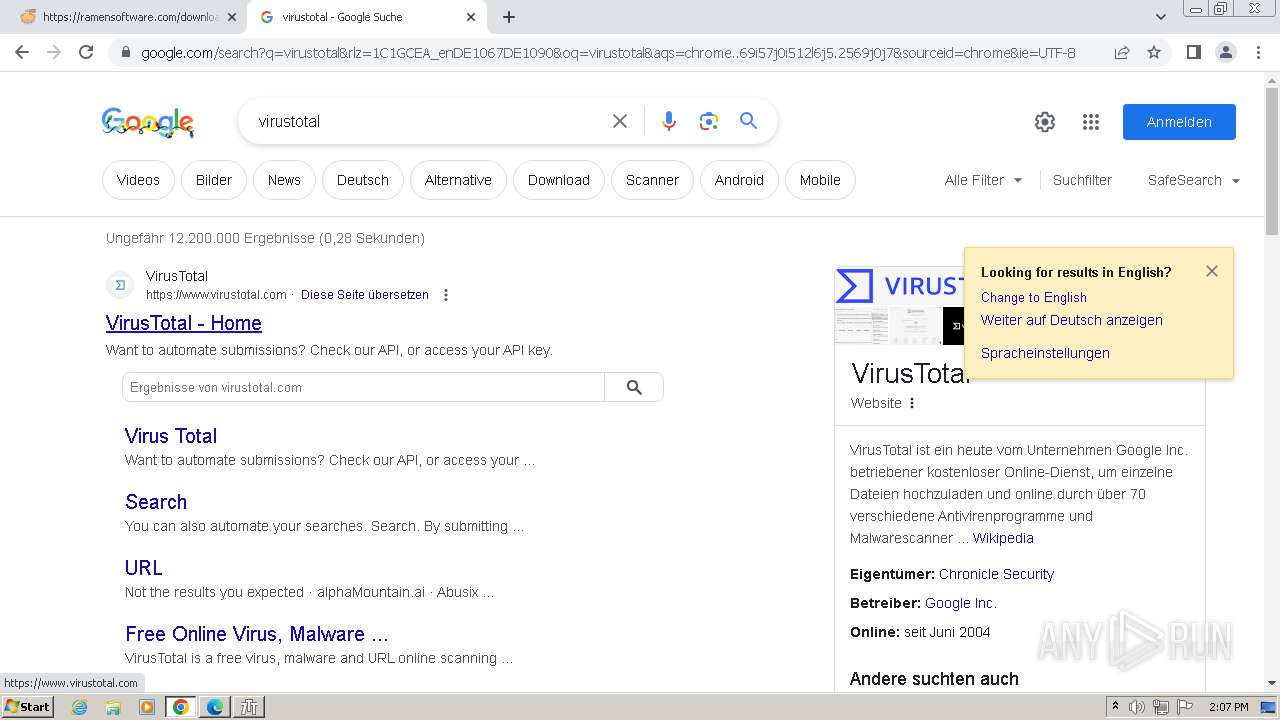
Task: Open Chrome three-dot menu
Action: (1258, 52)
